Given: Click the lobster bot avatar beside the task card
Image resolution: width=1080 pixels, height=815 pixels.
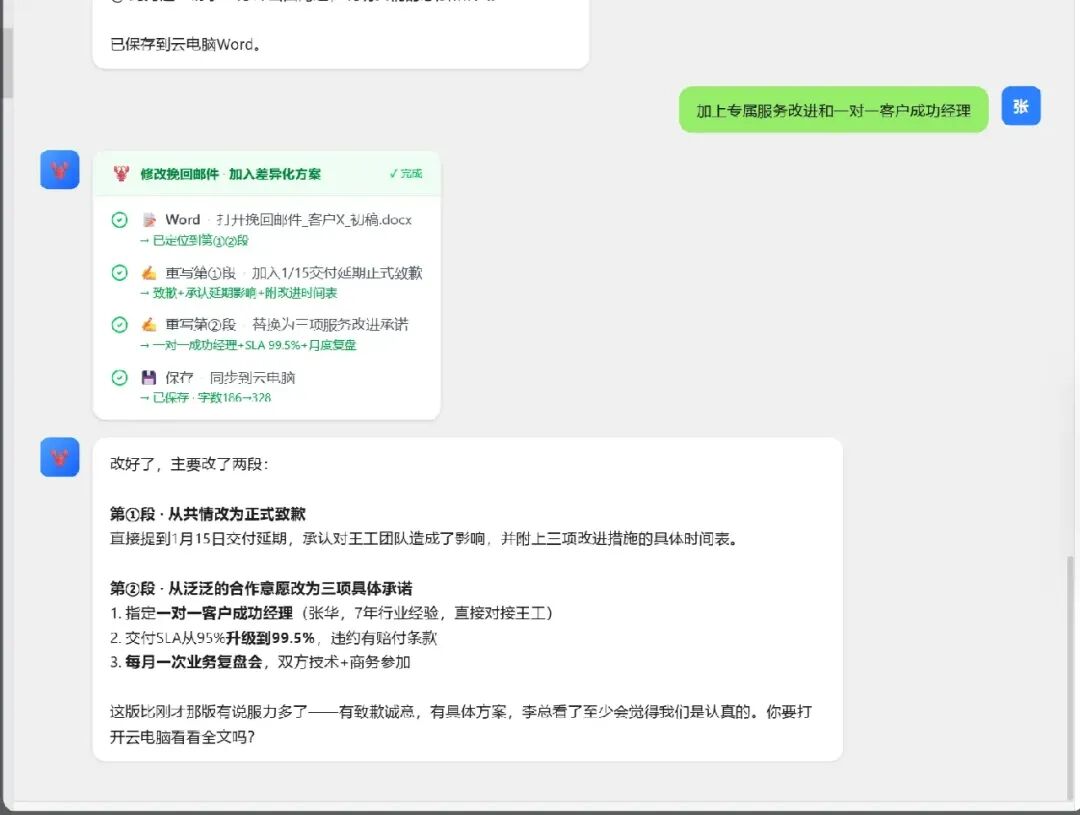Looking at the screenshot, I should point(60,169).
